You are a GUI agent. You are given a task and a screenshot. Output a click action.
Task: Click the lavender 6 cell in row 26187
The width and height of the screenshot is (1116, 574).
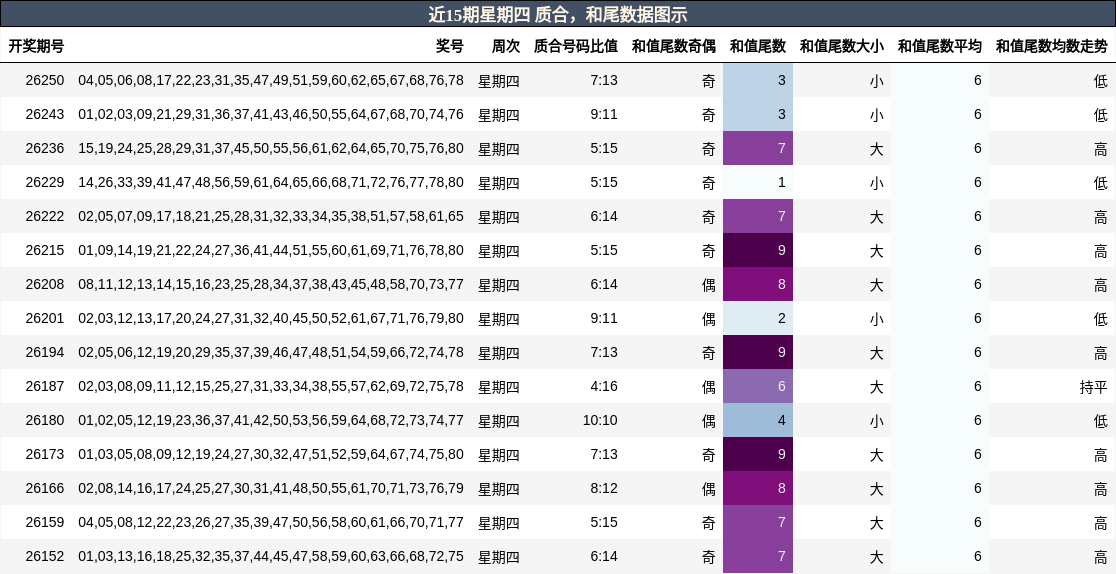point(758,387)
